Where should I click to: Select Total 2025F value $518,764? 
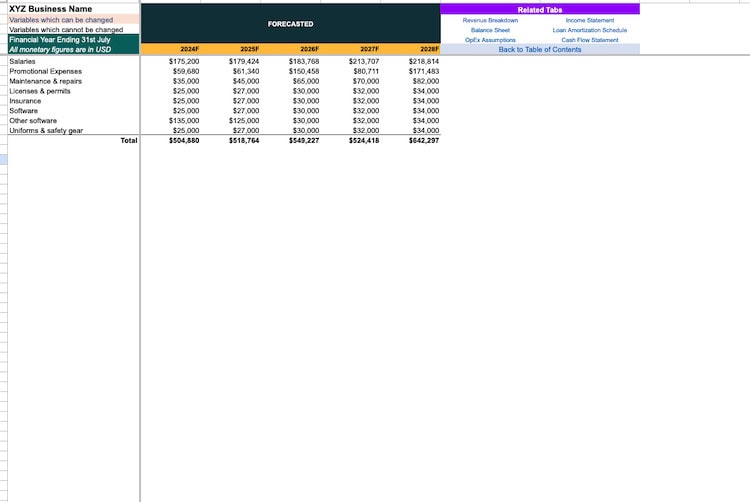tap(244, 140)
